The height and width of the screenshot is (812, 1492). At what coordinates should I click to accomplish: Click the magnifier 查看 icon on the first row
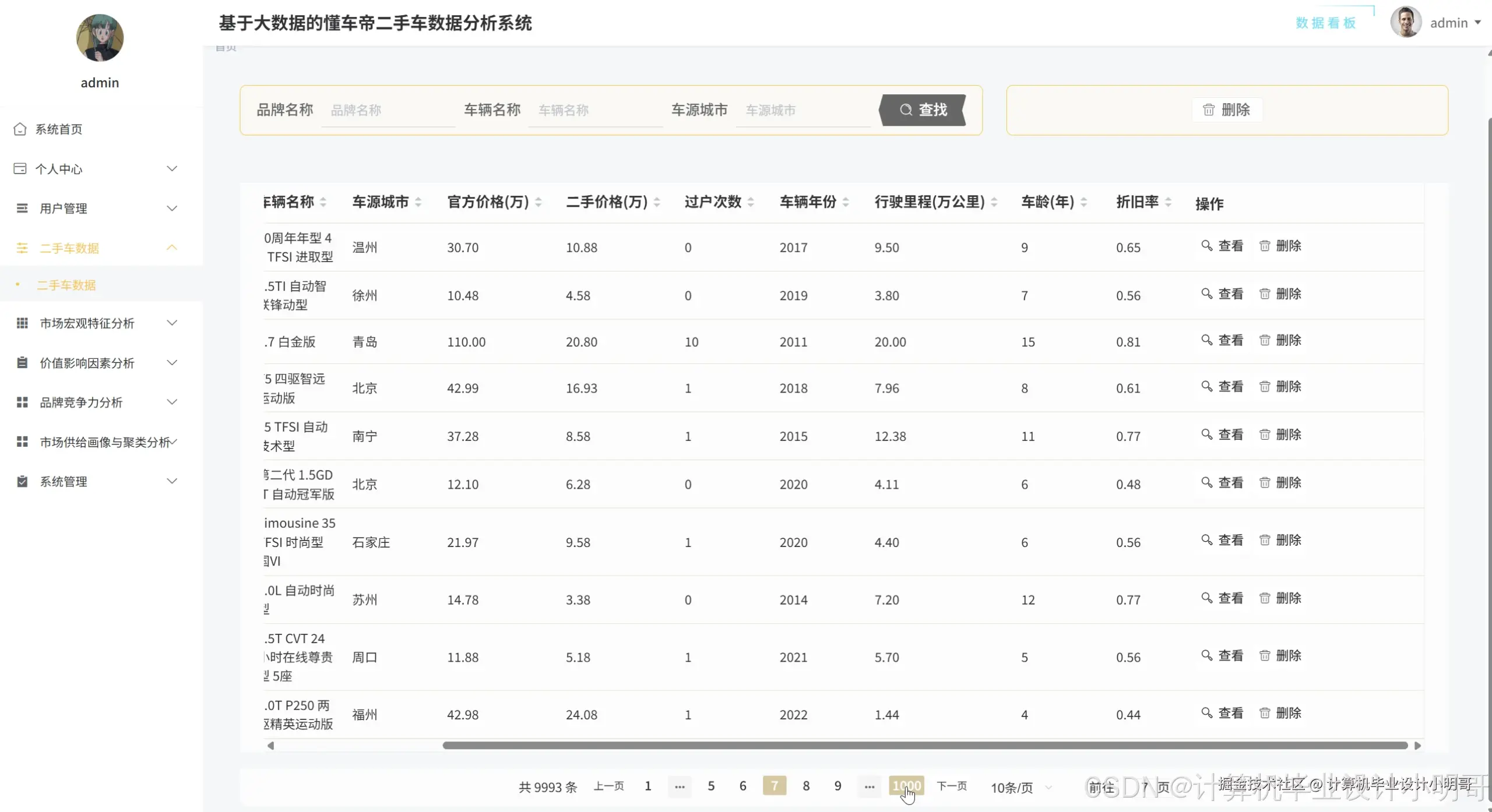tap(1206, 245)
